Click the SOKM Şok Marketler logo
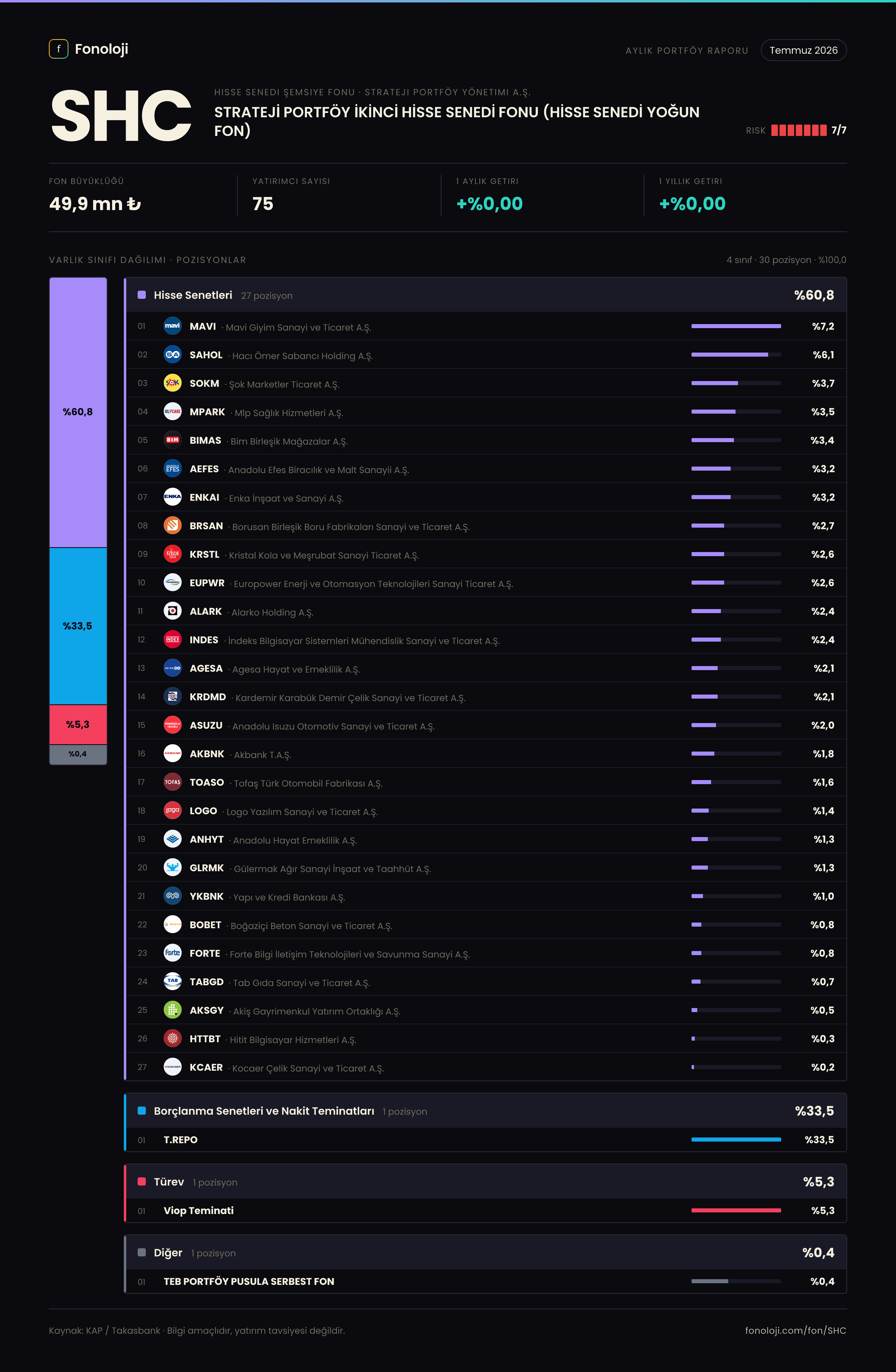The height and width of the screenshot is (1372, 896). [x=172, y=383]
